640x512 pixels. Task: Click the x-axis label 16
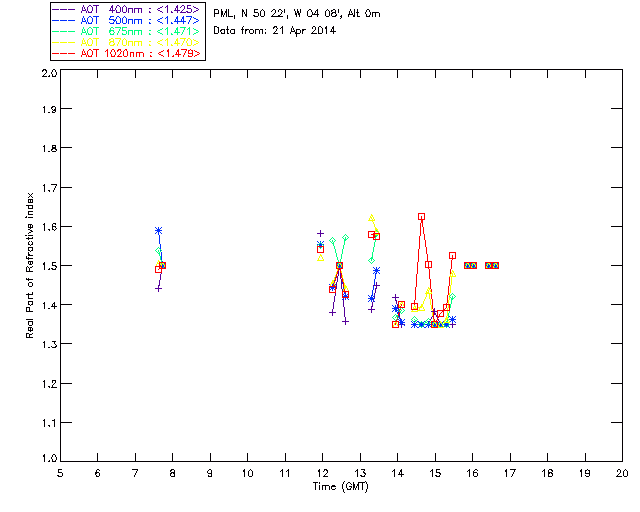[x=472, y=473]
